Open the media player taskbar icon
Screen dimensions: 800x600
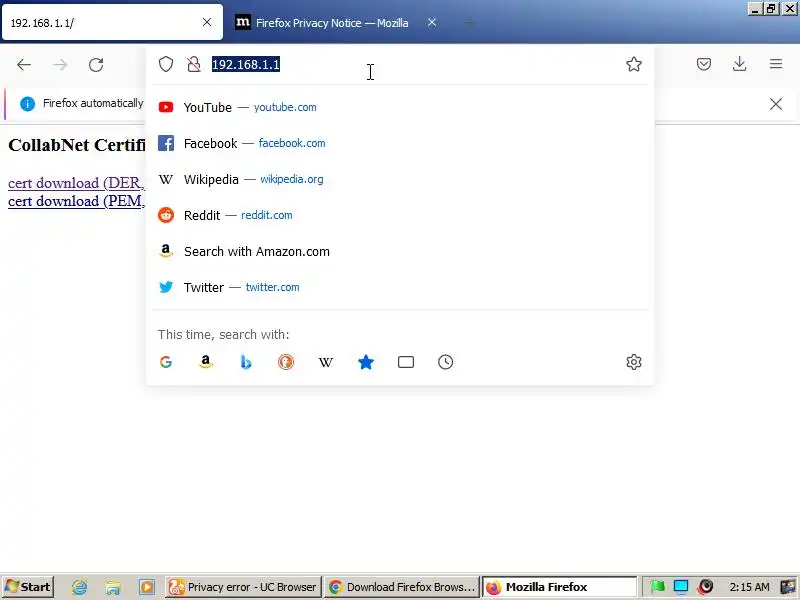point(146,587)
